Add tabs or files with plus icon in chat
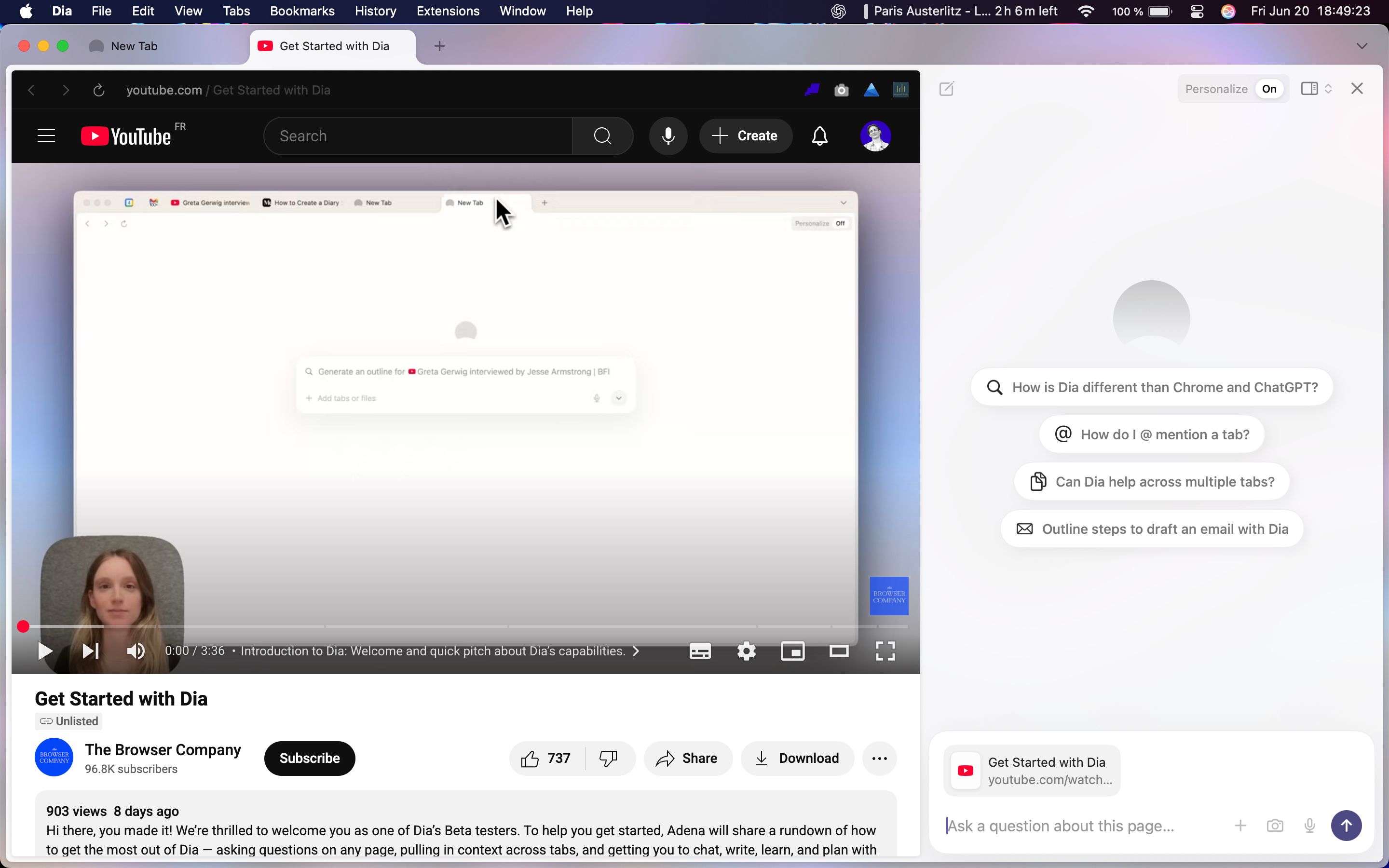Image resolution: width=1389 pixels, height=868 pixels. [1240, 826]
